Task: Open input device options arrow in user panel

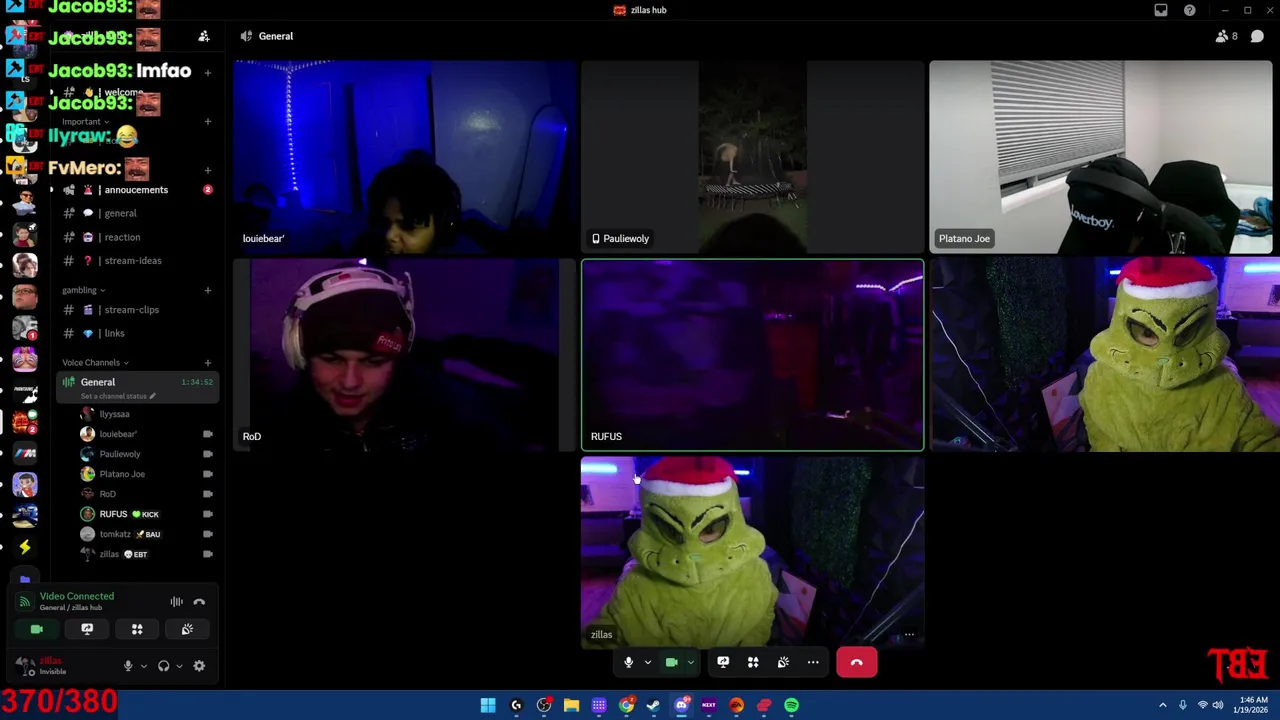Action: tap(143, 666)
